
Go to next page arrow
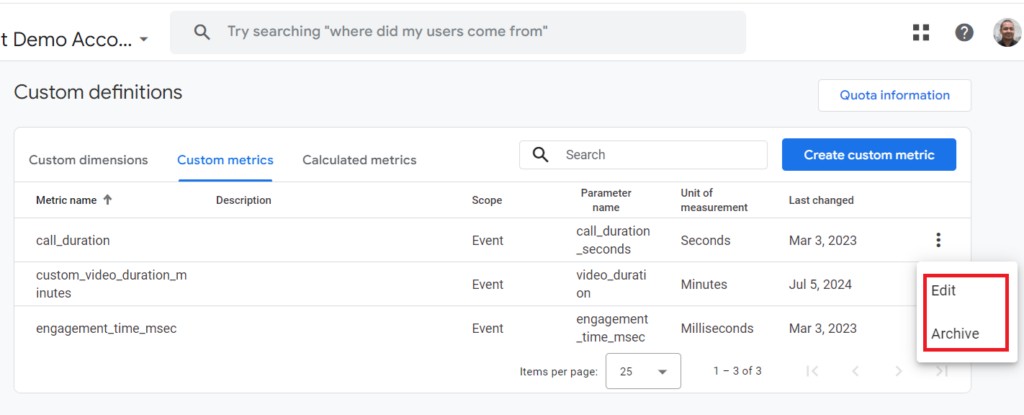pos(898,371)
